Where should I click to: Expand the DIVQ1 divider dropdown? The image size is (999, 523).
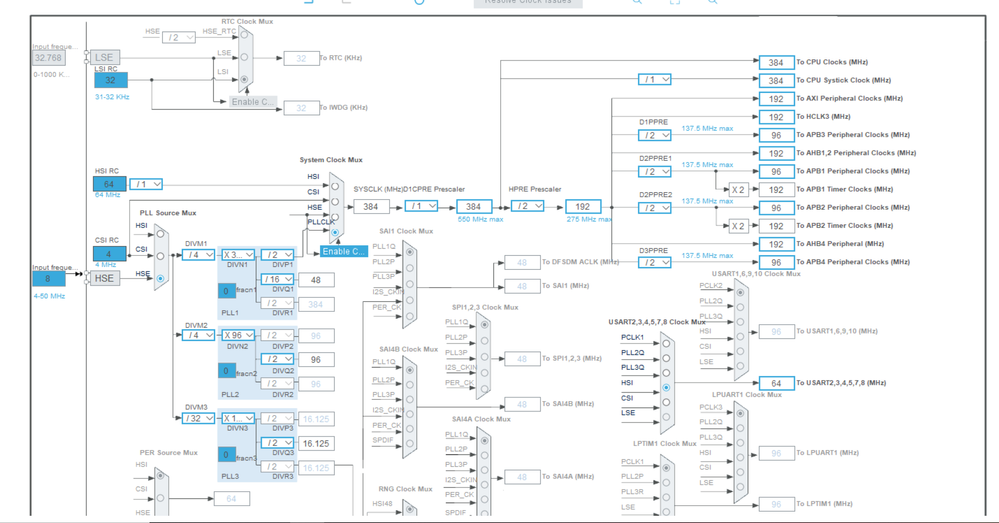pos(277,280)
